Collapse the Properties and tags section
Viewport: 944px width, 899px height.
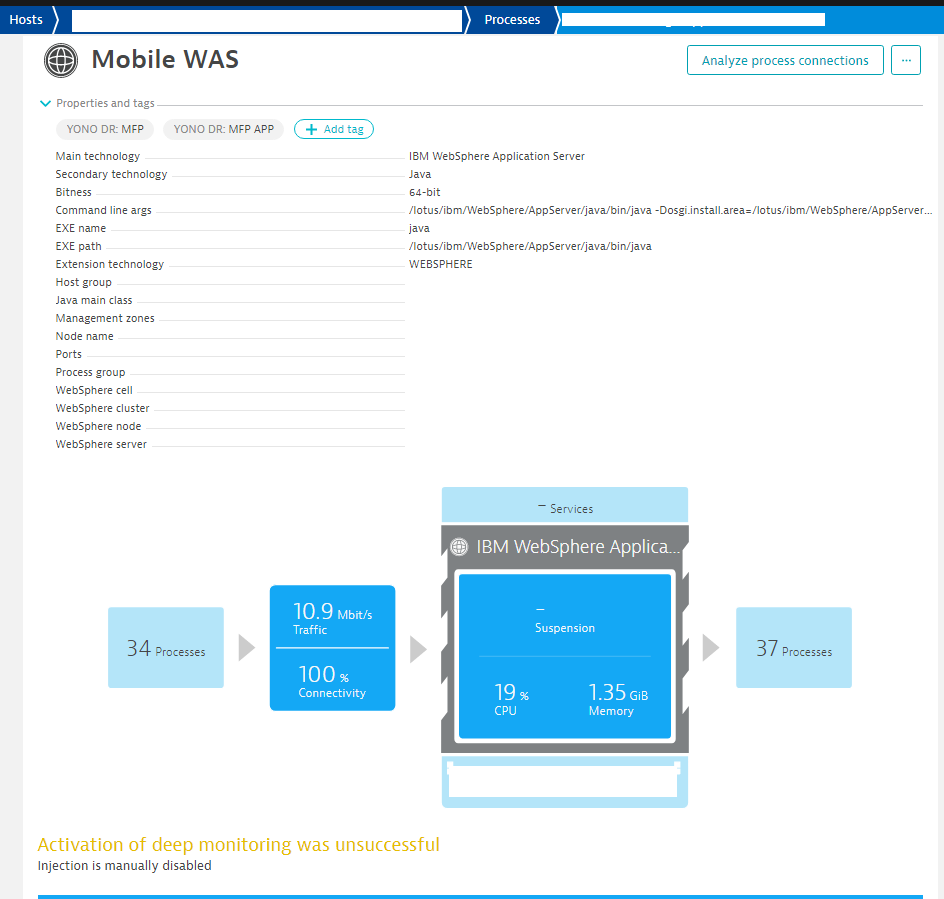pyautogui.click(x=45, y=103)
